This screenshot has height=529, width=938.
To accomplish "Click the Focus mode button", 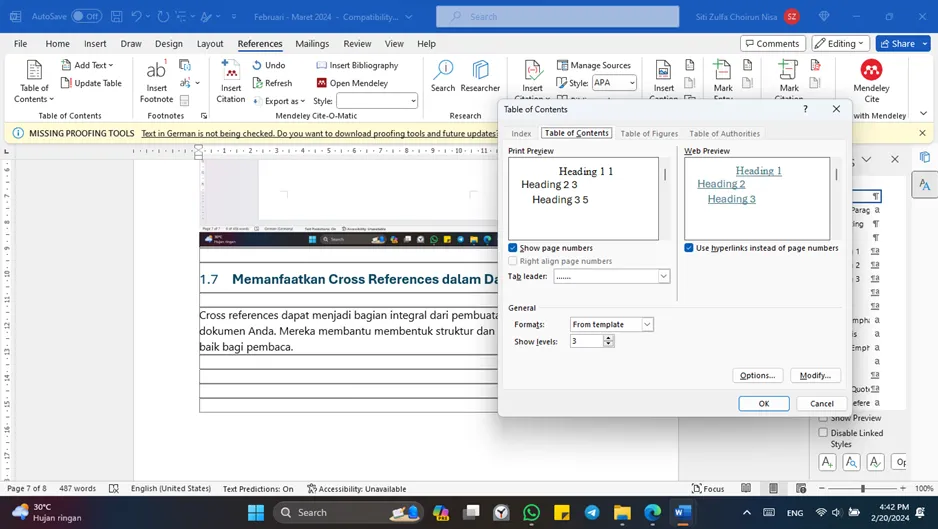I will coord(708,489).
